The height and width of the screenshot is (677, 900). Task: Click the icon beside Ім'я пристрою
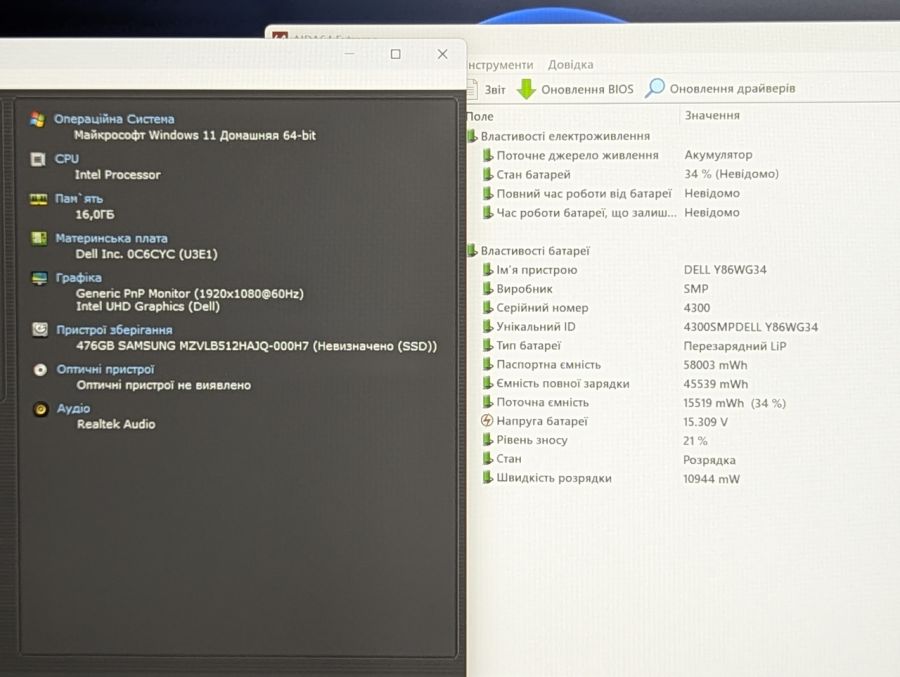point(488,269)
